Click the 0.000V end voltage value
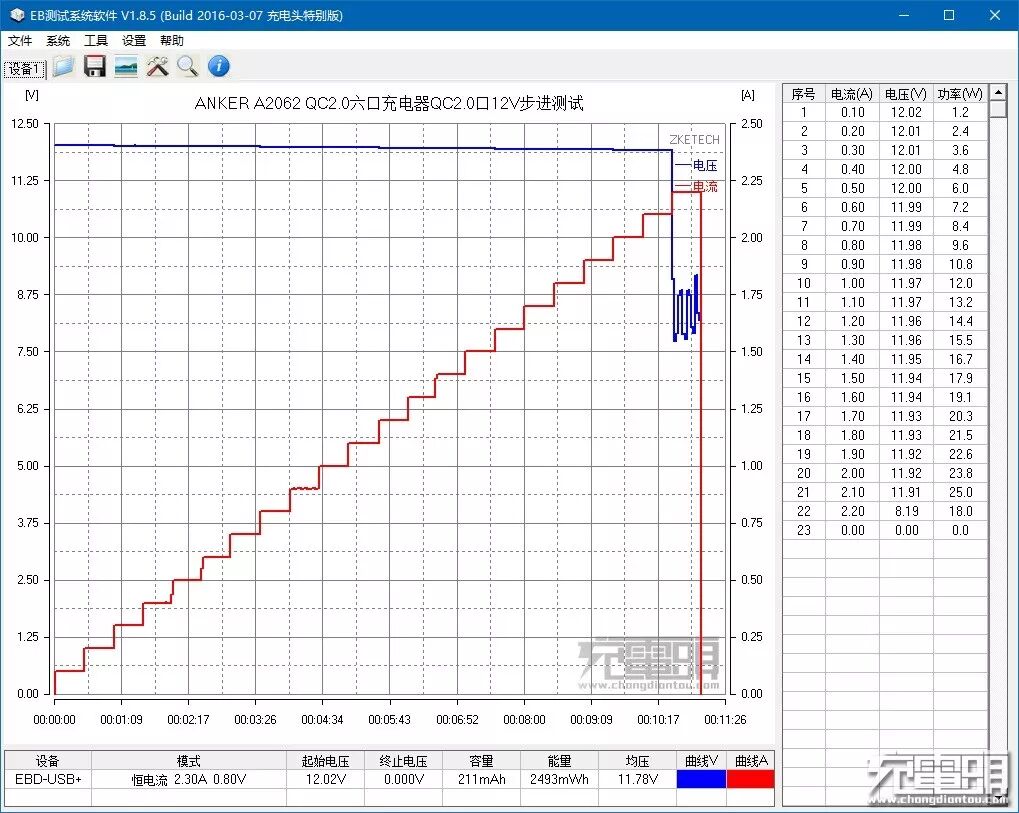The width and height of the screenshot is (1019, 813). (x=403, y=779)
